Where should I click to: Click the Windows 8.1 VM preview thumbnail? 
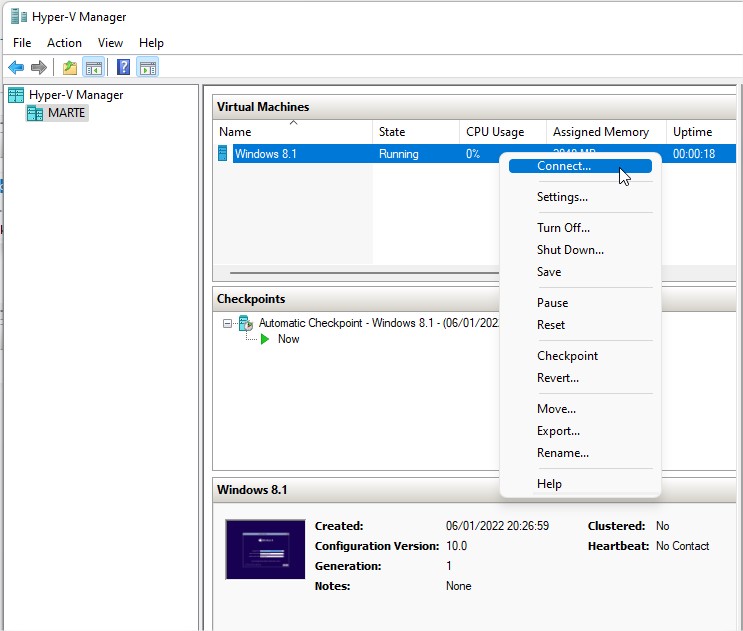click(x=265, y=550)
